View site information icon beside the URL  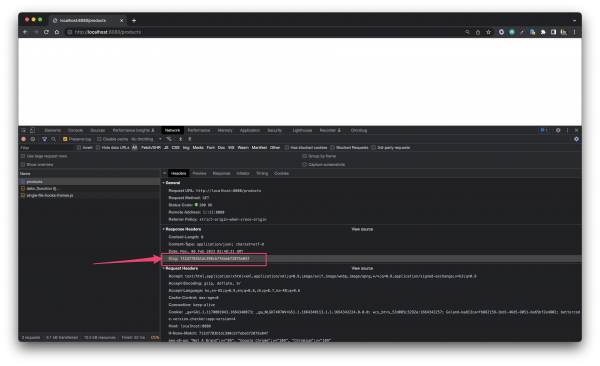click(70, 32)
